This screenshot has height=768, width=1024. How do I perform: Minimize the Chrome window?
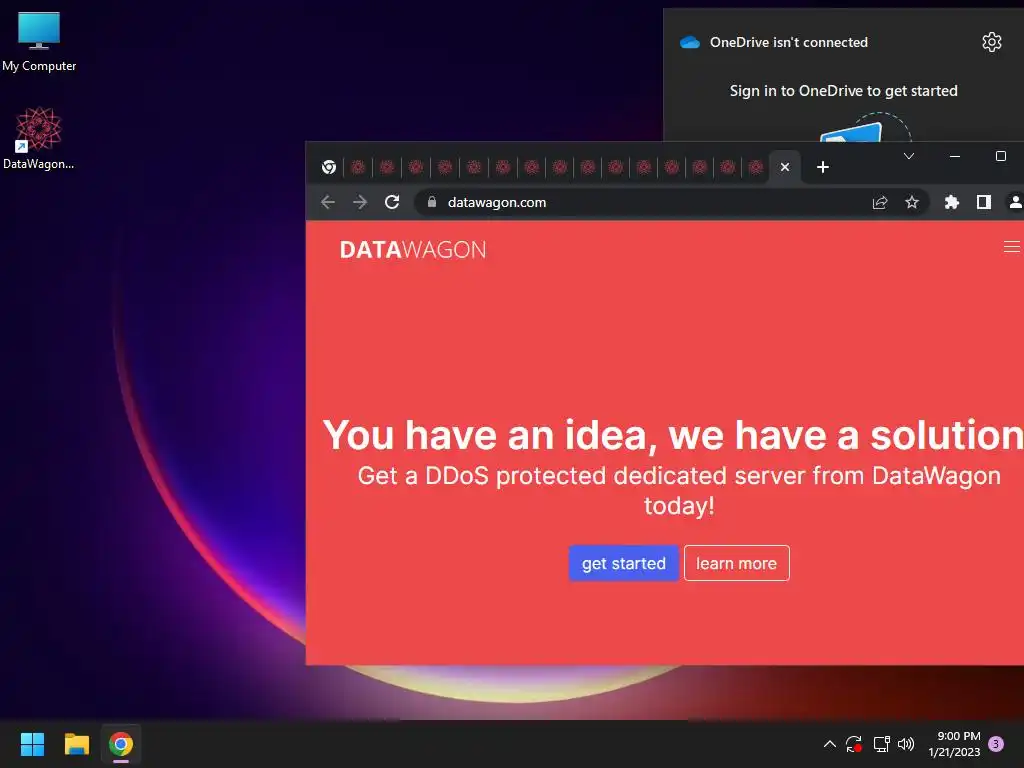955,156
